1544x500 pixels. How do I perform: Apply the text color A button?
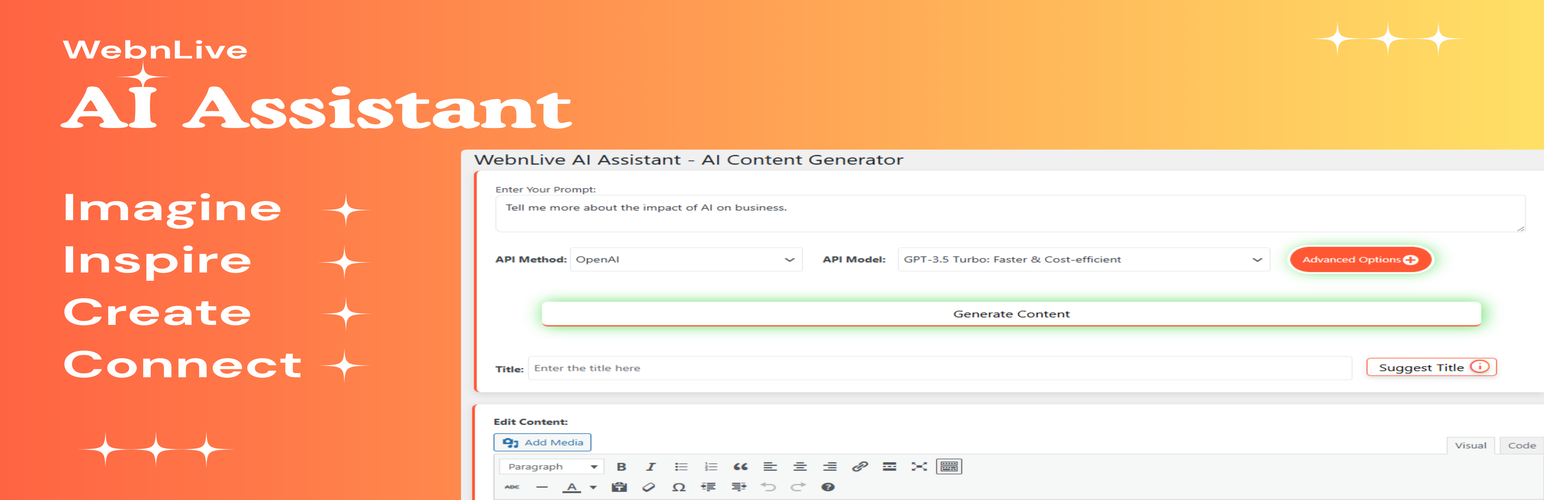click(x=572, y=488)
